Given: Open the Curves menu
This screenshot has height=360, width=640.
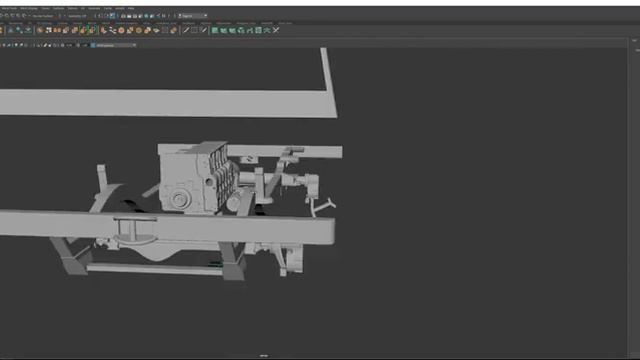Looking at the screenshot, I should [45, 8].
